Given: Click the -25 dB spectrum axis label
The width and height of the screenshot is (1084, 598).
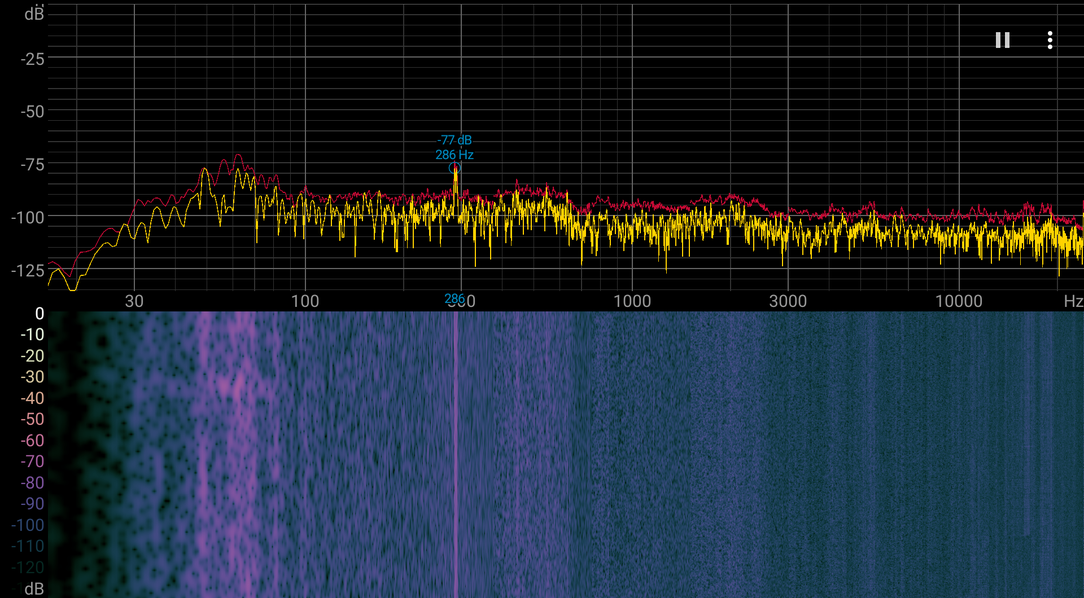Looking at the screenshot, I should 32,59.
